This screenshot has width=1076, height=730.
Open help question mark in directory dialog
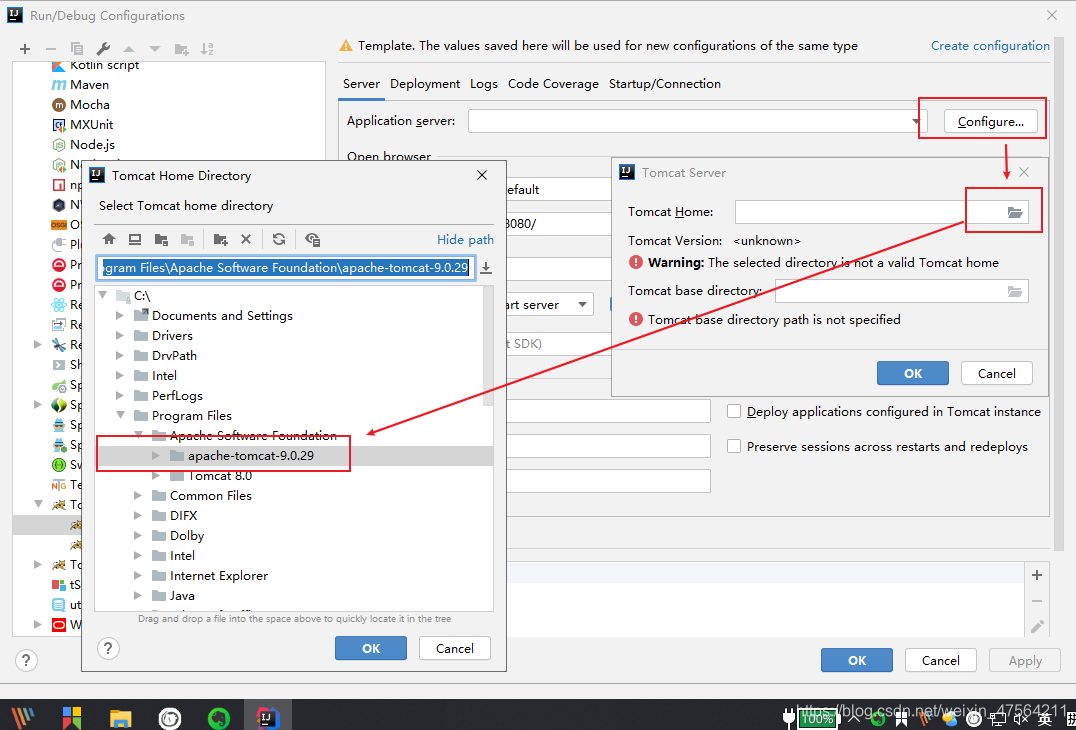[x=108, y=648]
